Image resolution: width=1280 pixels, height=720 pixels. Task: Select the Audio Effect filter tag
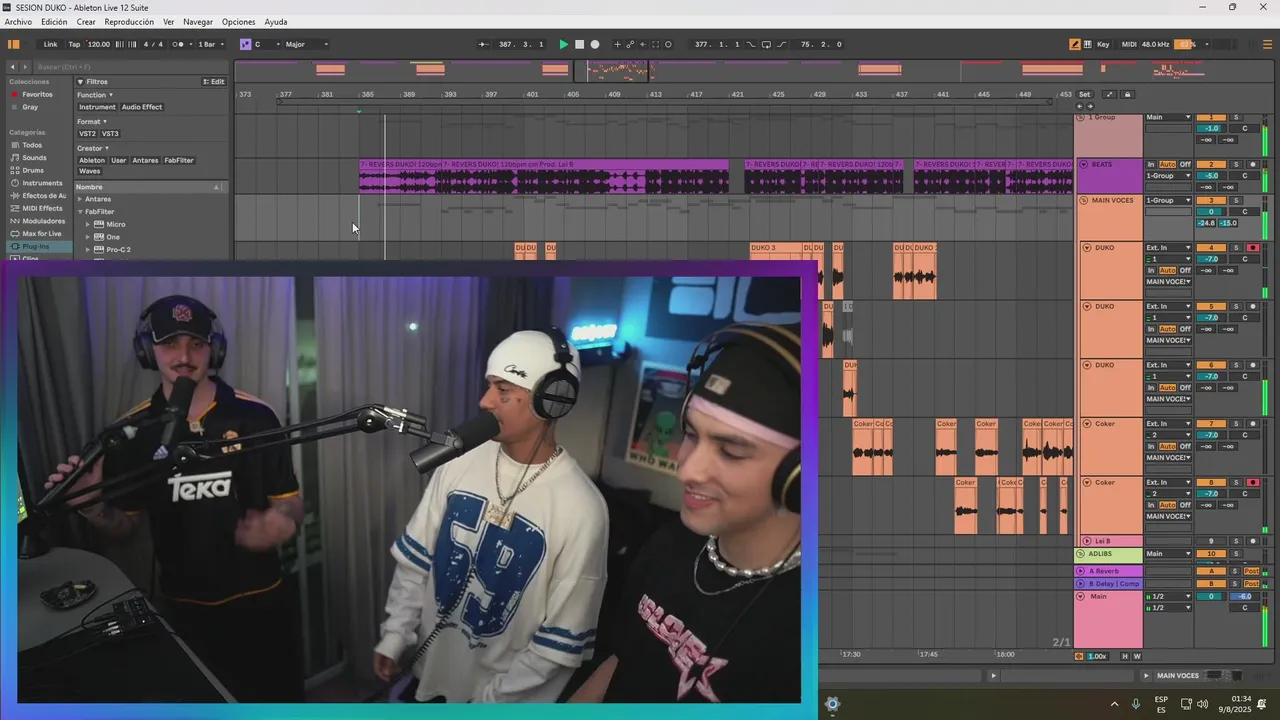coord(142,107)
